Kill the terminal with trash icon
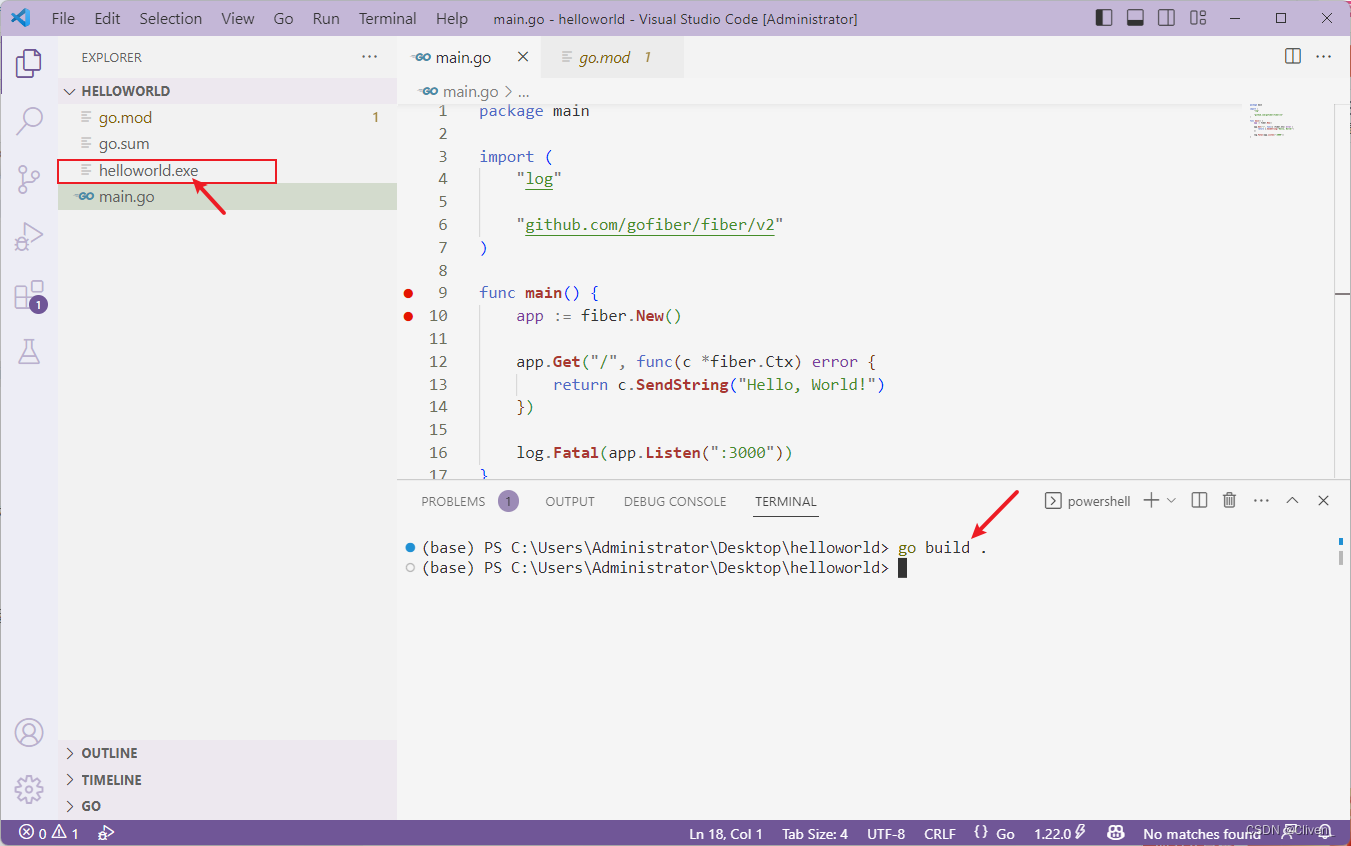This screenshot has height=846, width=1351. coord(1230,500)
